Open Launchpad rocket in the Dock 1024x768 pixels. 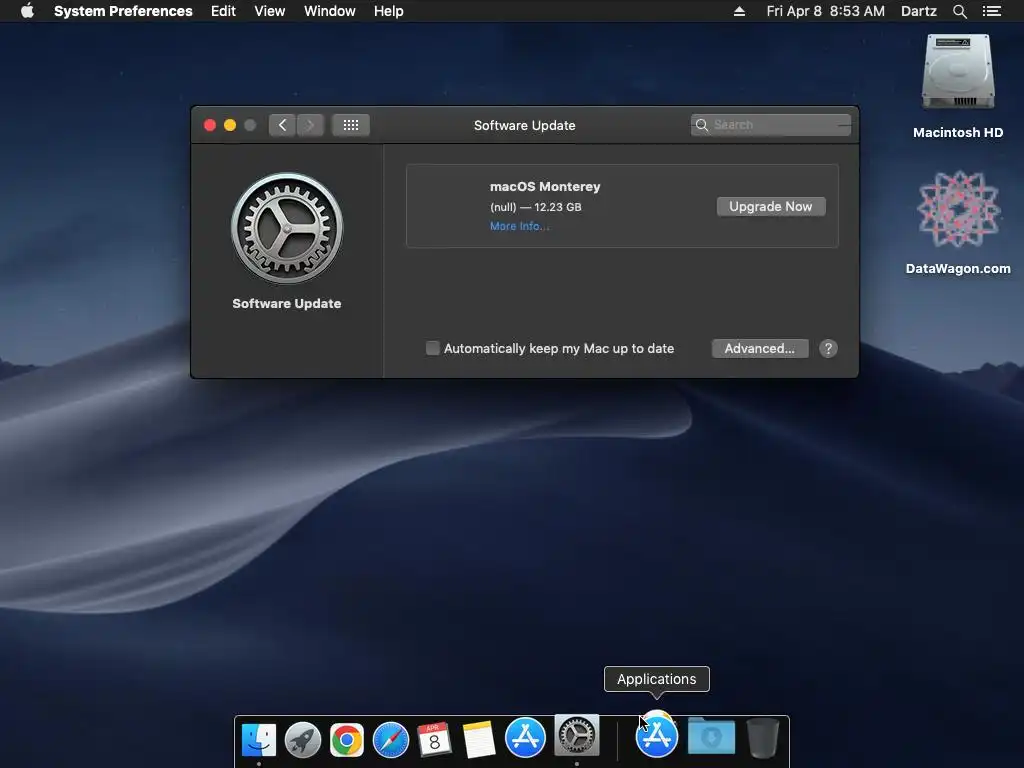(x=302, y=739)
